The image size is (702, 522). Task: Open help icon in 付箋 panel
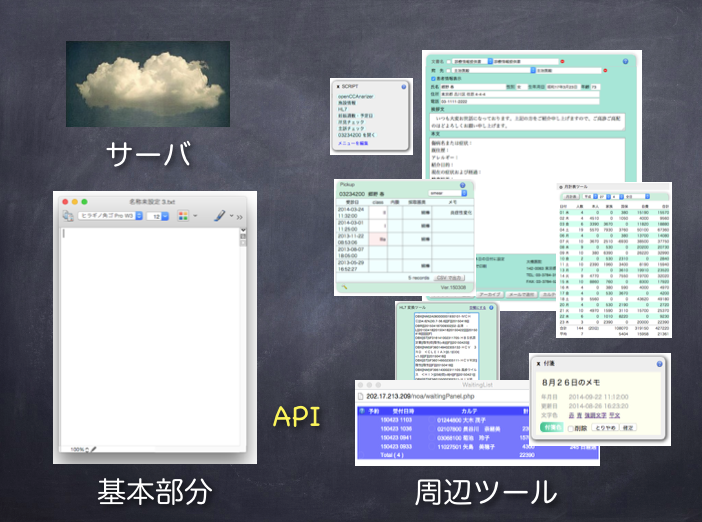coord(659,364)
